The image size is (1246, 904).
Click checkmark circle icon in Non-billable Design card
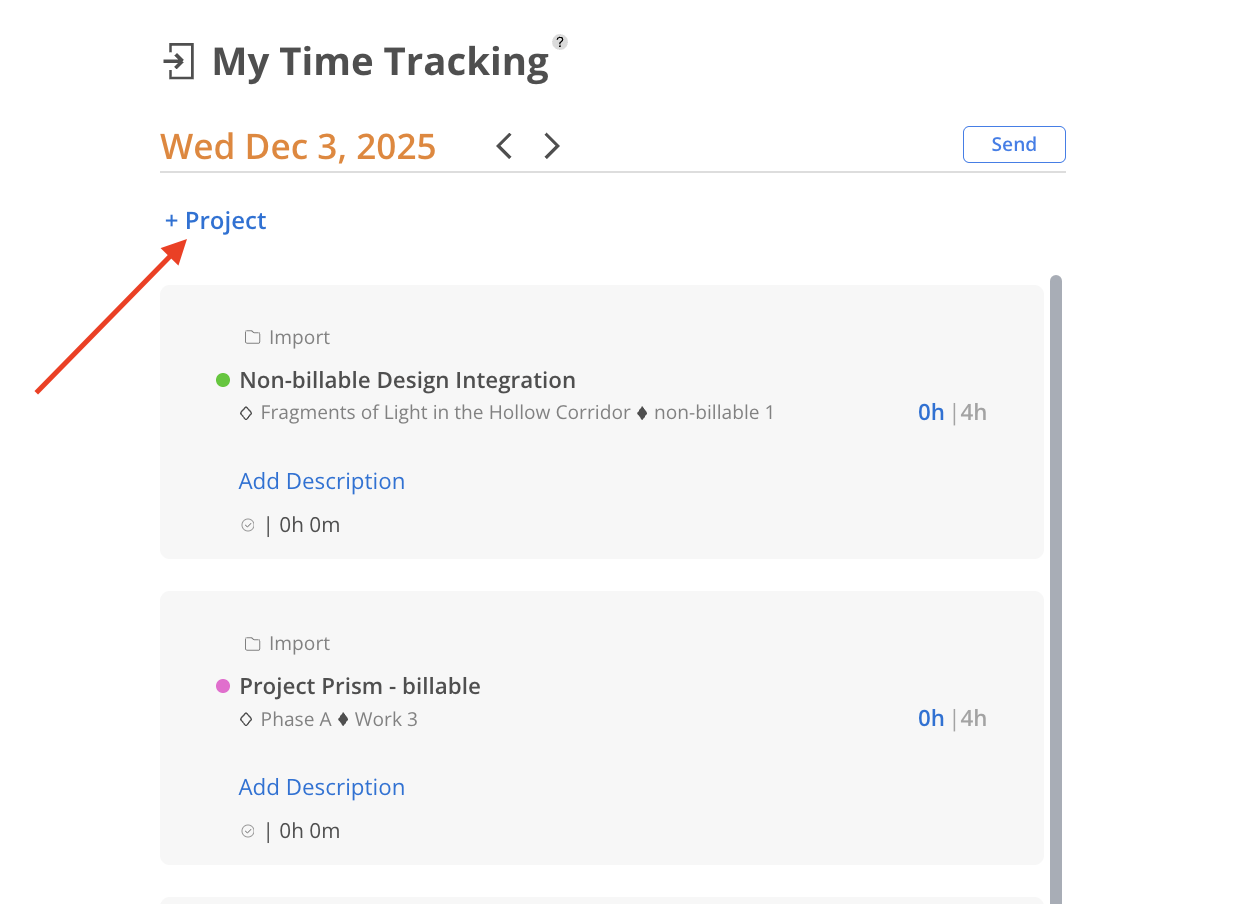[x=248, y=525]
